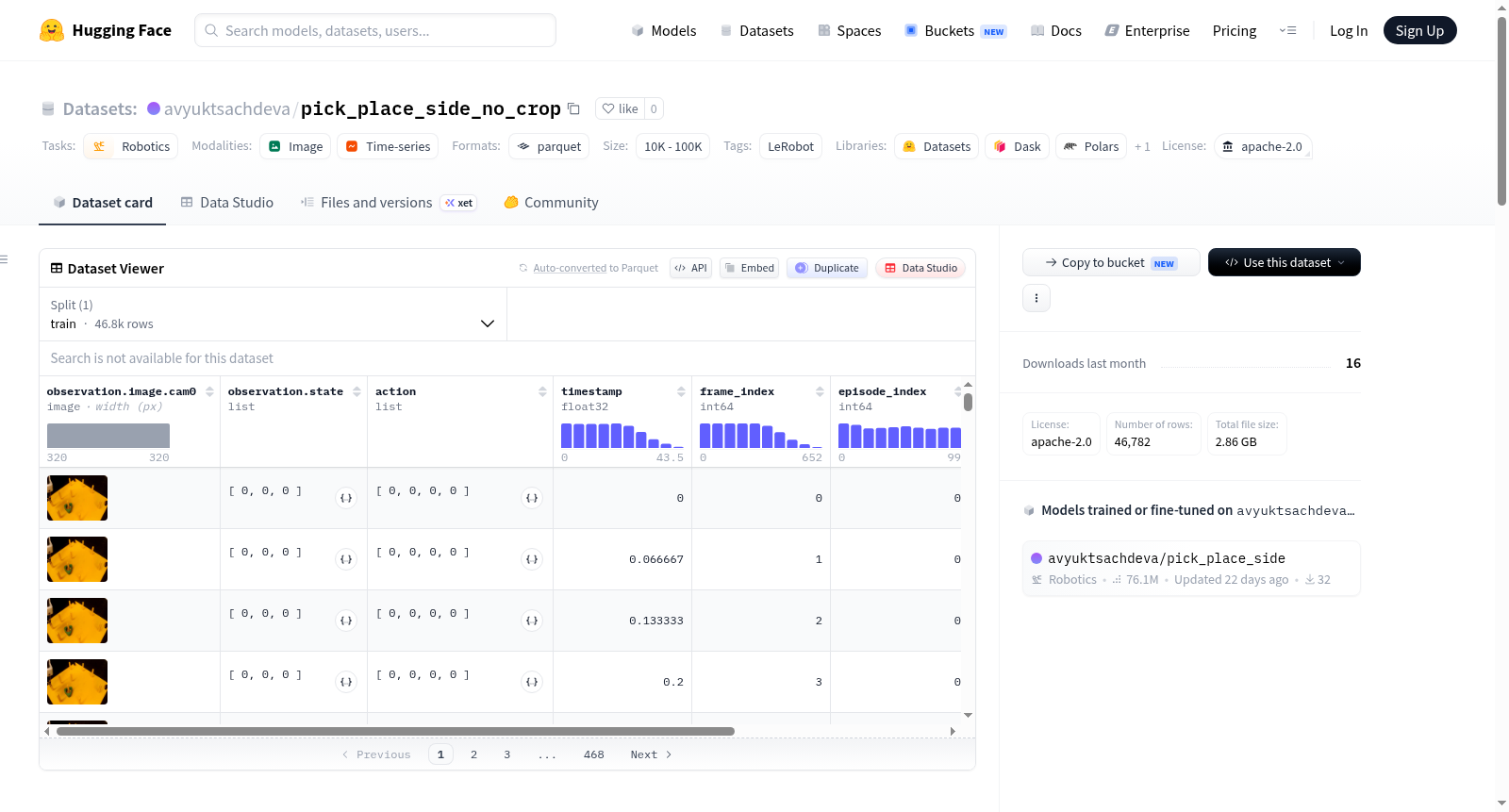
Task: Select the Polars library tag
Action: coord(1090,146)
